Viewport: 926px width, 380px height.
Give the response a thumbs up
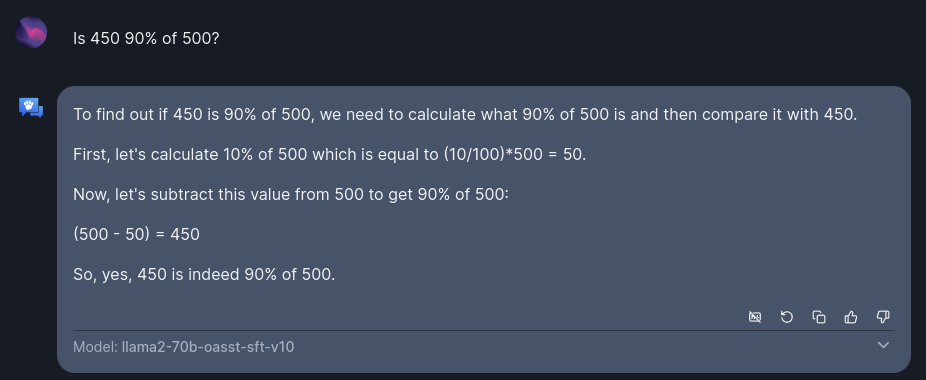coord(850,317)
